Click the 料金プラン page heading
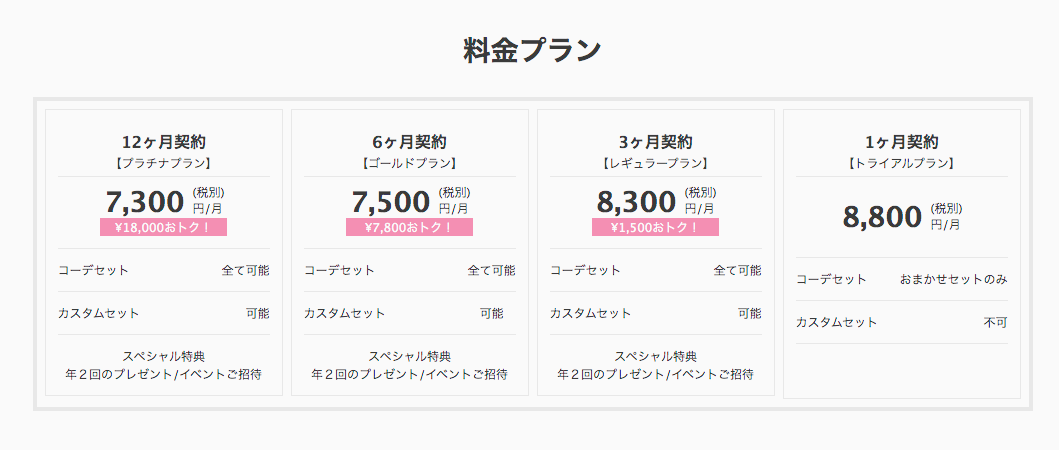Screen dimensions: 1059x450 click(x=532, y=51)
